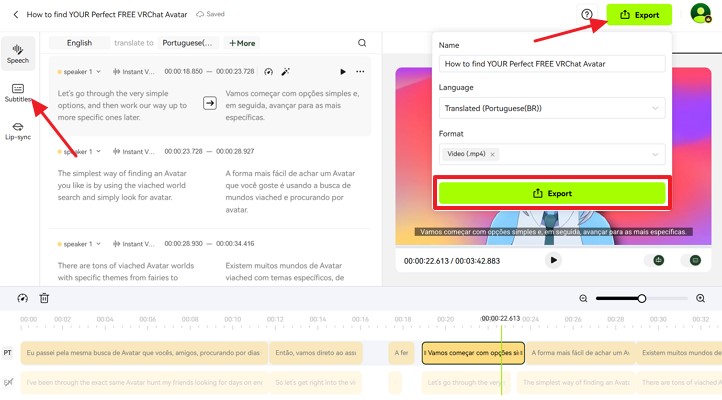Open the Subtitles panel in sidebar
Image resolution: width=722 pixels, height=400 pixels.
pyautogui.click(x=18, y=93)
